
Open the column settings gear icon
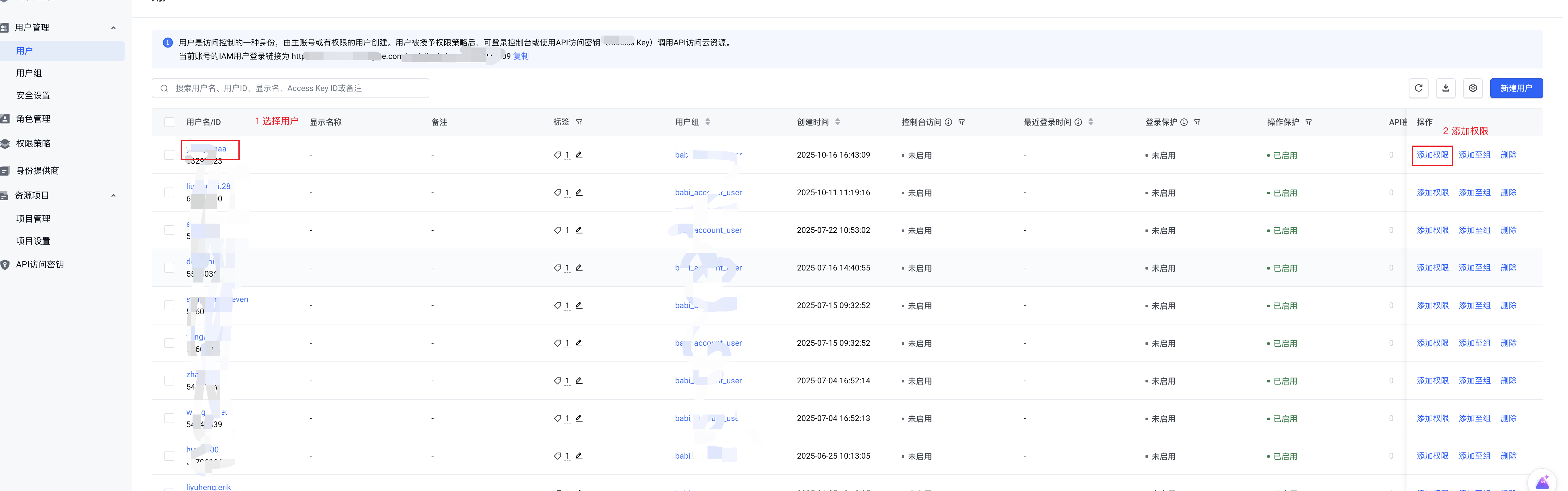click(x=1472, y=88)
